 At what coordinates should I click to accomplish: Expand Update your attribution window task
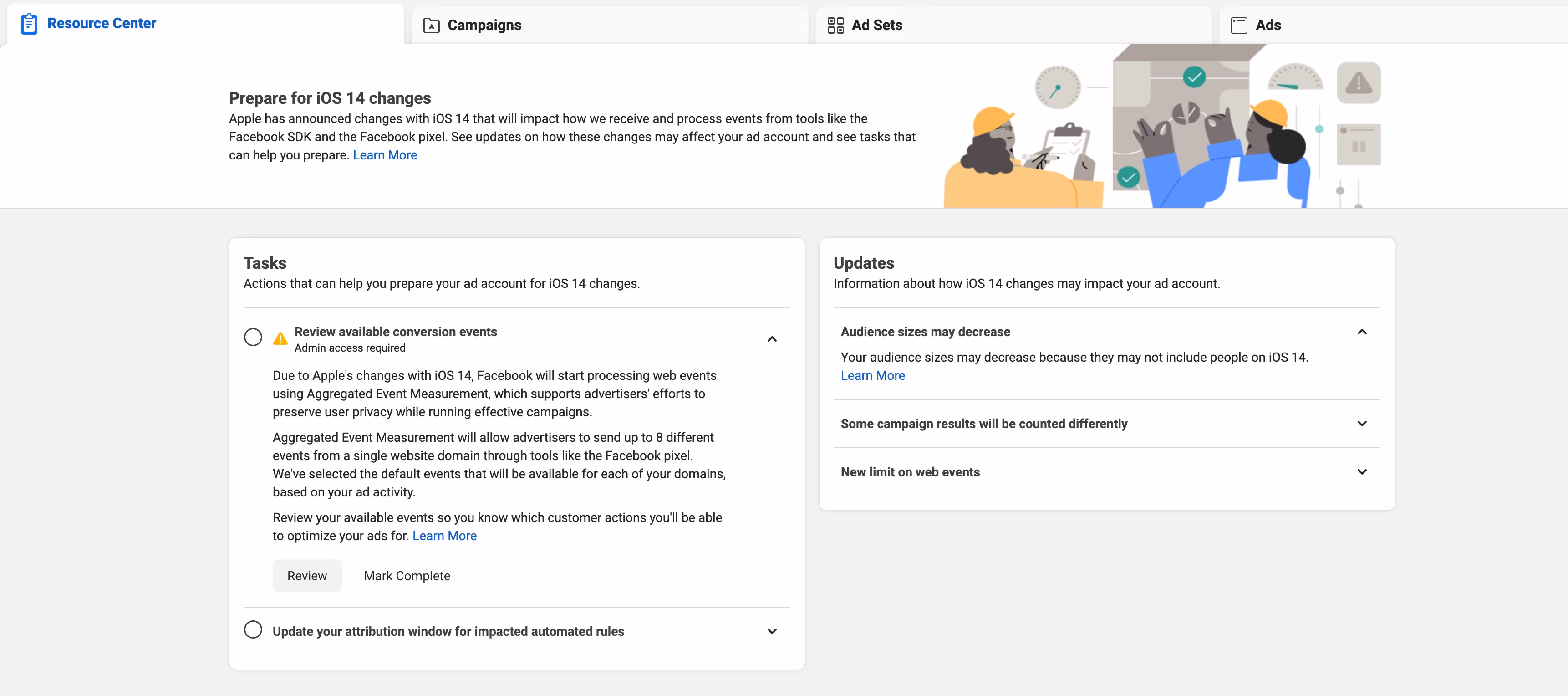pos(772,631)
